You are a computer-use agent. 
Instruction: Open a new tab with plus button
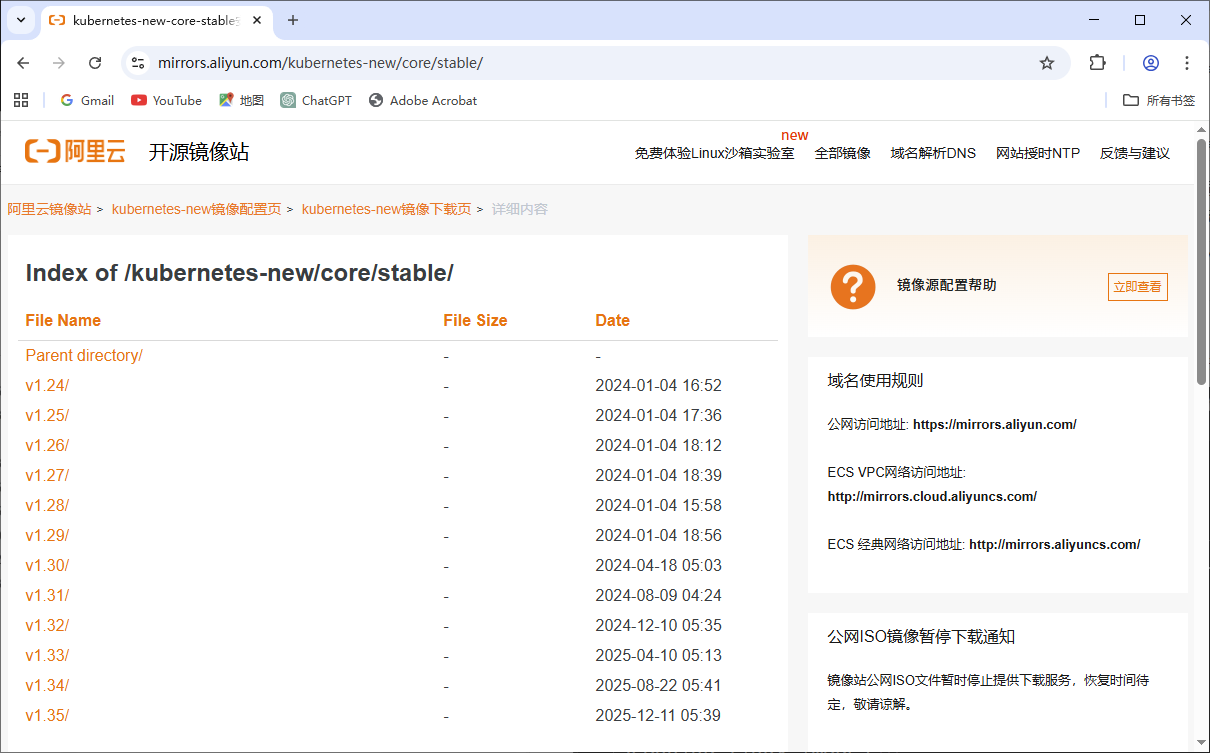tap(293, 20)
